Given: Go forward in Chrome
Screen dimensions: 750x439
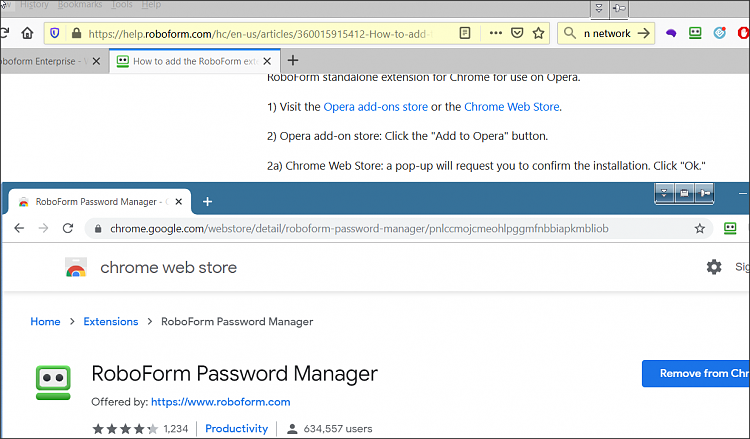Looking at the screenshot, I should point(44,228).
